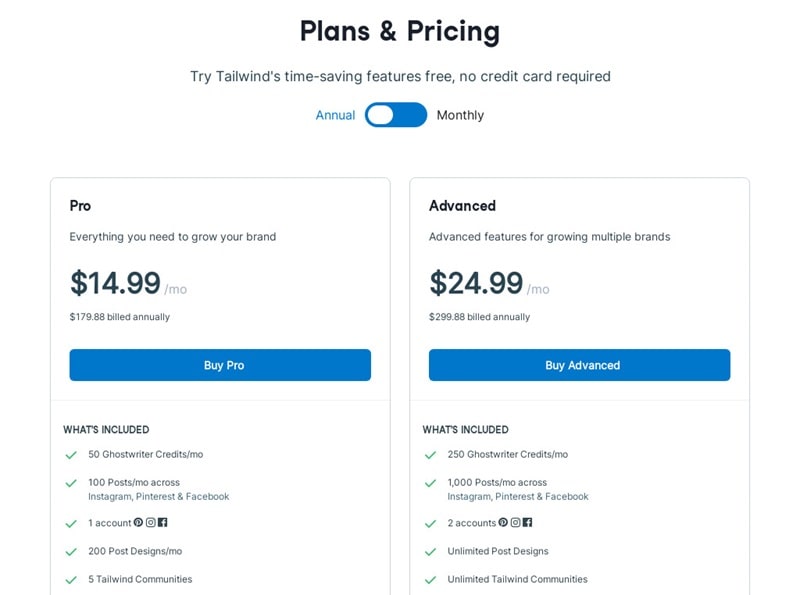The image size is (800, 595).
Task: Click the Plans & Pricing title
Action: pyautogui.click(x=400, y=31)
